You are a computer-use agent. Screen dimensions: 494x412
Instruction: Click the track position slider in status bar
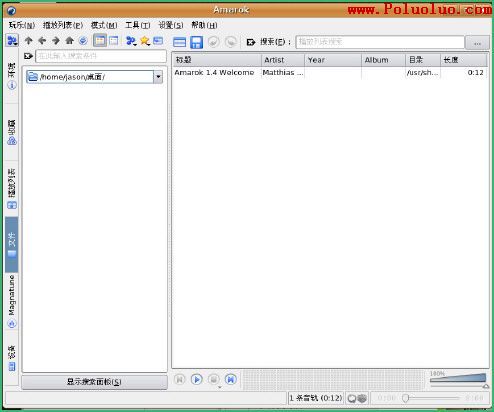tap(430, 398)
